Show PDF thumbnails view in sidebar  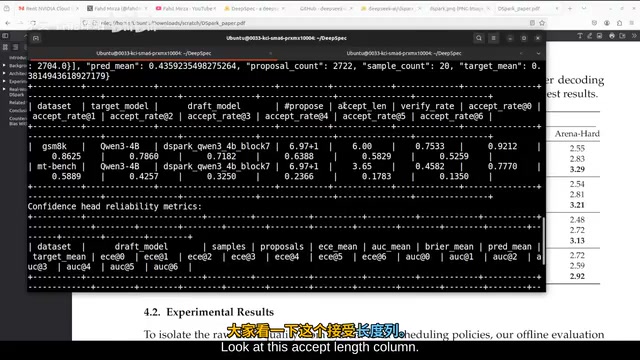(x=5, y=47)
